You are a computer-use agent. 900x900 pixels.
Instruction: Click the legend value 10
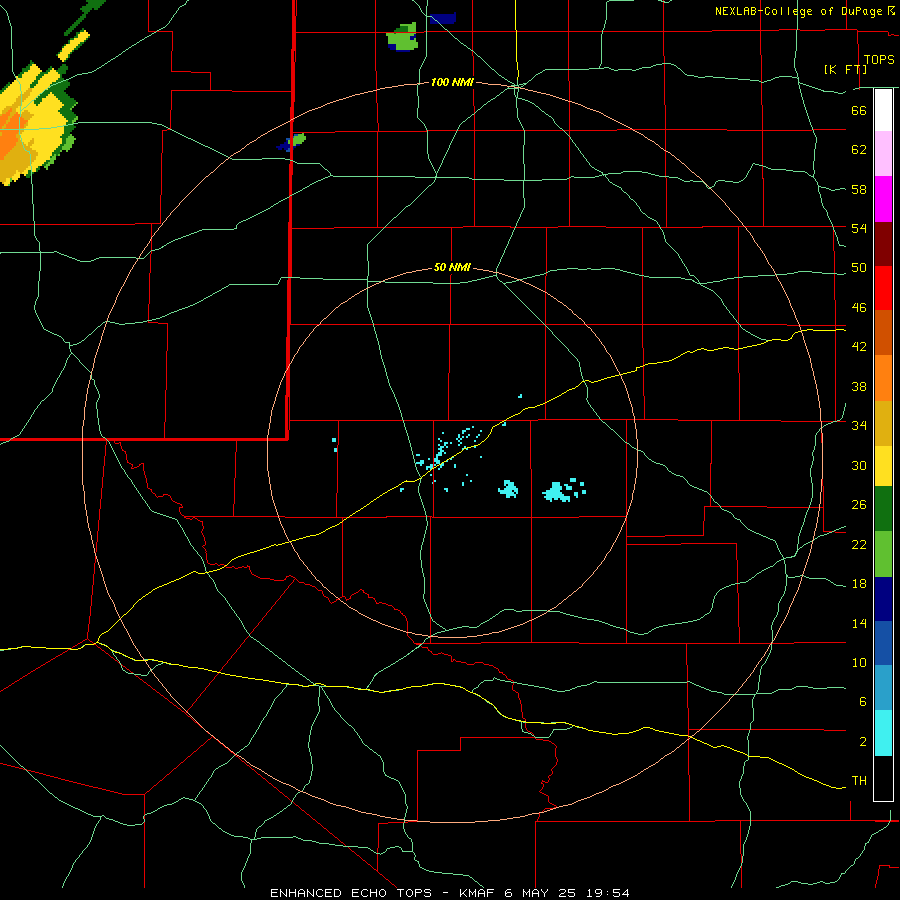[859, 663]
